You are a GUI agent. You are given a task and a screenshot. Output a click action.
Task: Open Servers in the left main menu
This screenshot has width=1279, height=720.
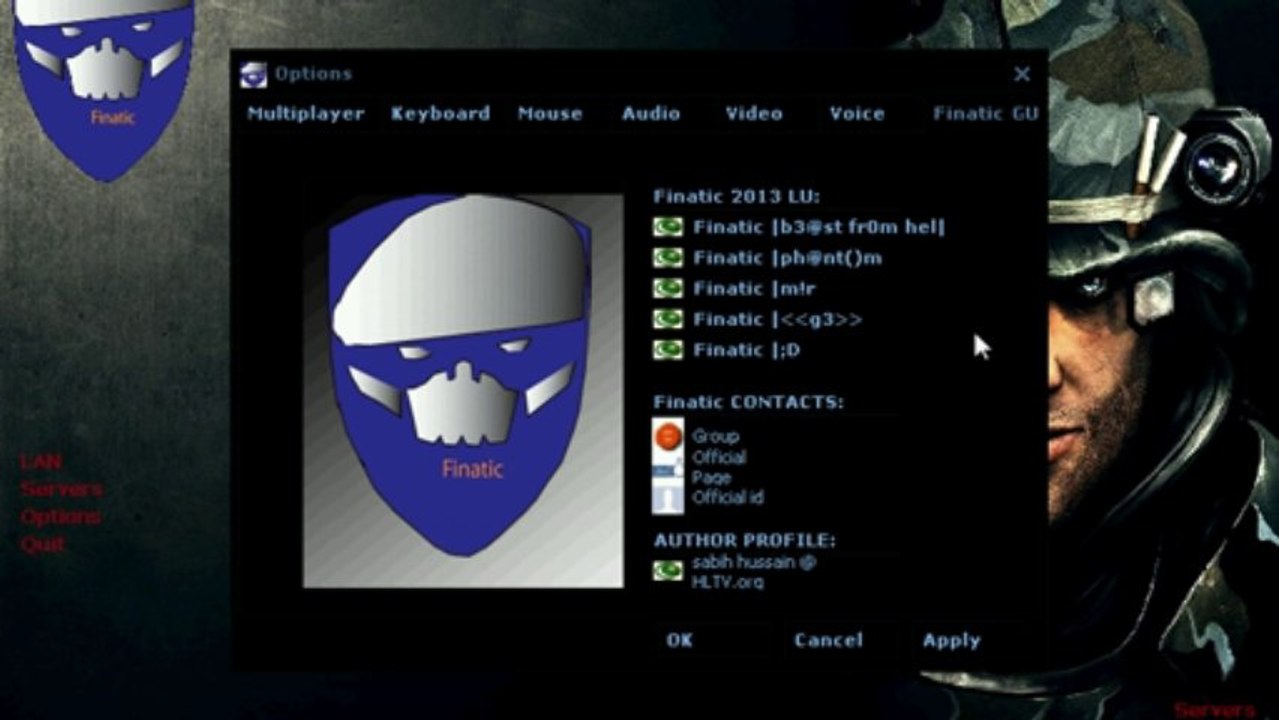(x=61, y=490)
